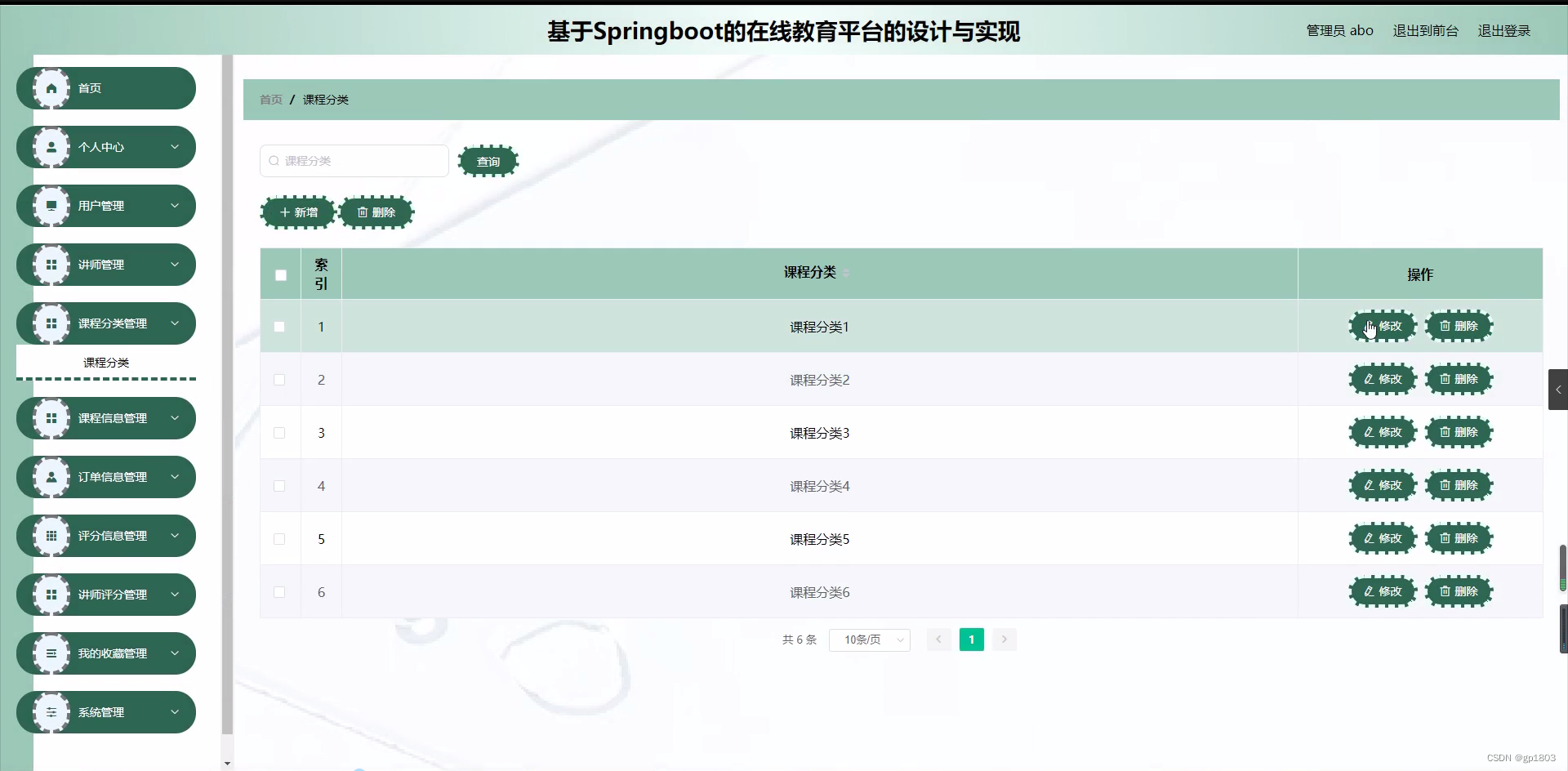This screenshot has width=1568, height=771.
Task: Open the 10条/页 page size dropdown
Action: point(869,640)
